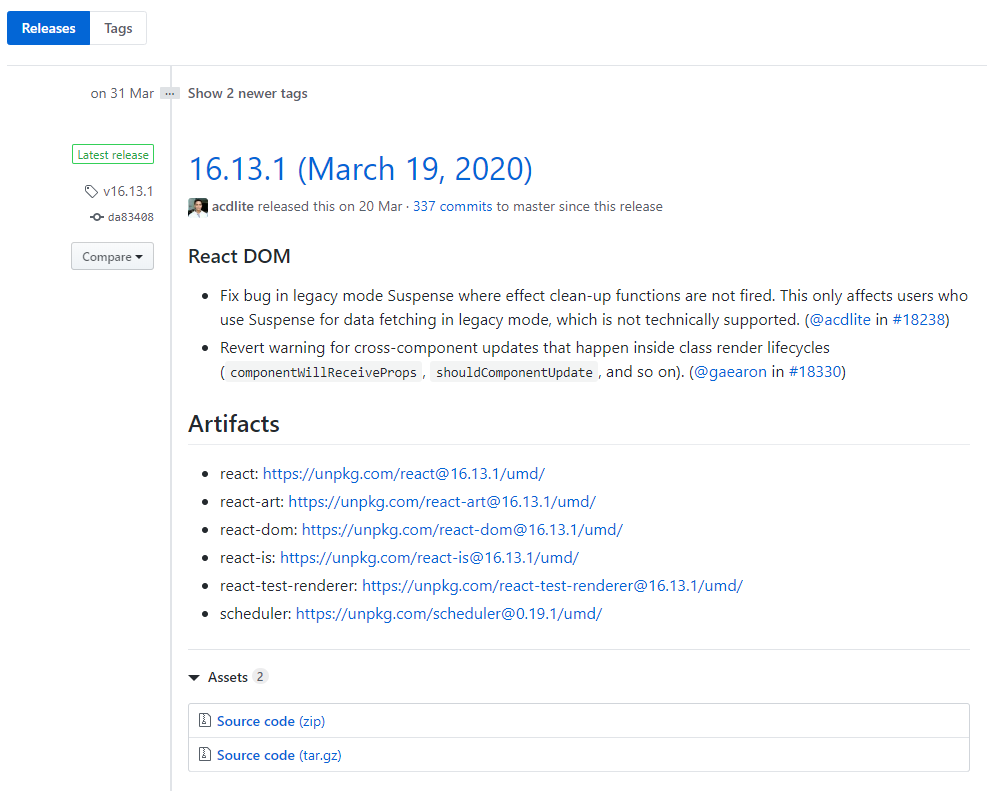Open the react-test-renderer unpkg umd link
The height and width of the screenshot is (791, 1007).
(x=552, y=586)
